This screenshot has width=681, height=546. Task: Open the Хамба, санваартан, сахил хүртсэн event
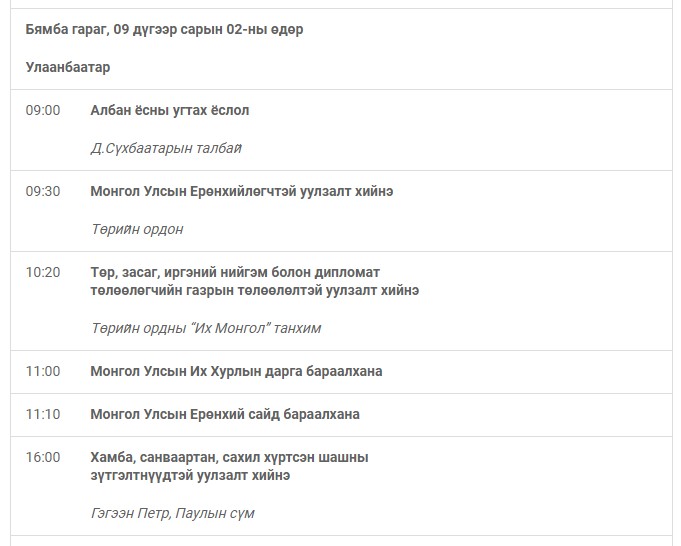point(229,457)
